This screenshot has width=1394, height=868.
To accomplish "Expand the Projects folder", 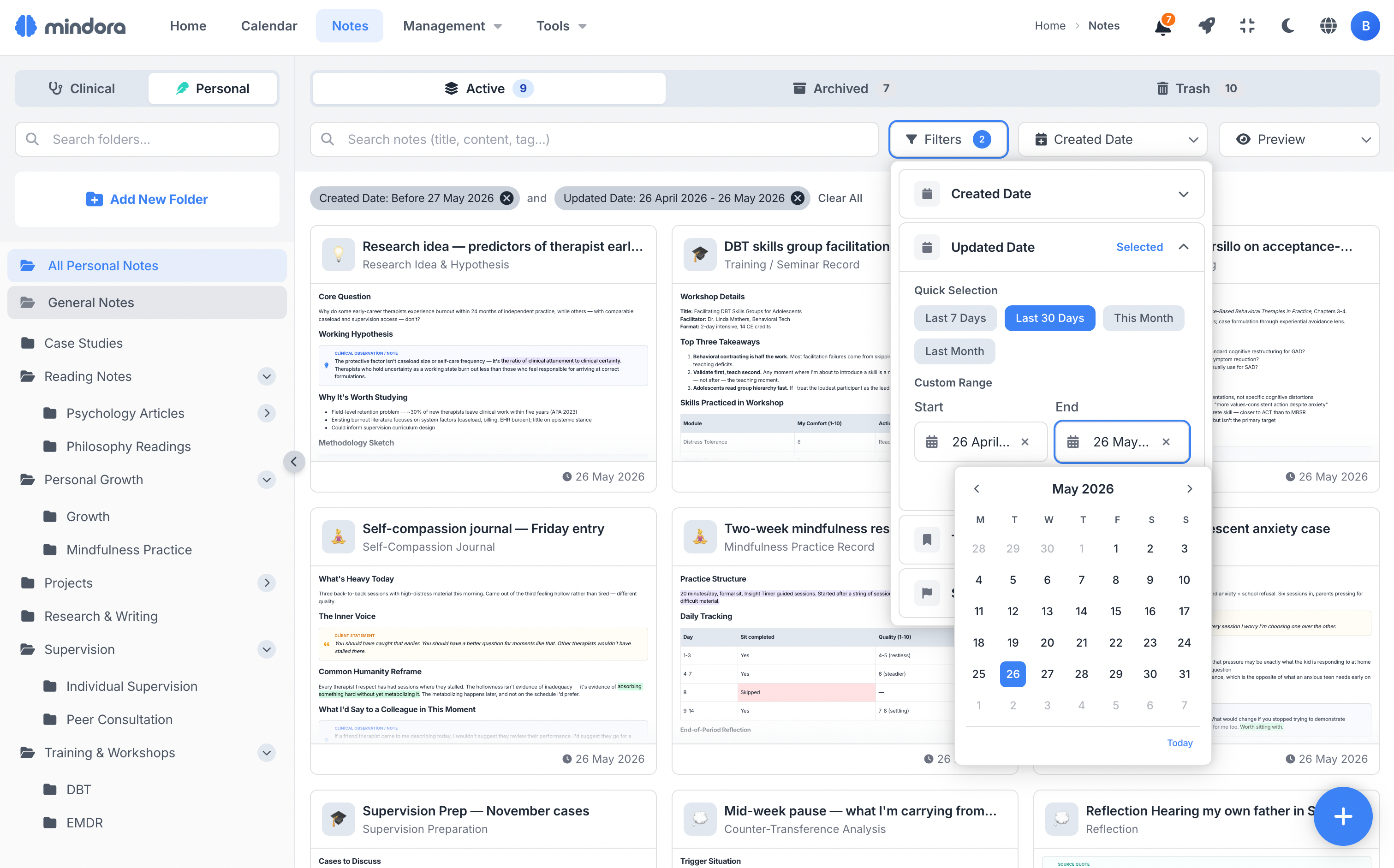I will pyautogui.click(x=267, y=583).
